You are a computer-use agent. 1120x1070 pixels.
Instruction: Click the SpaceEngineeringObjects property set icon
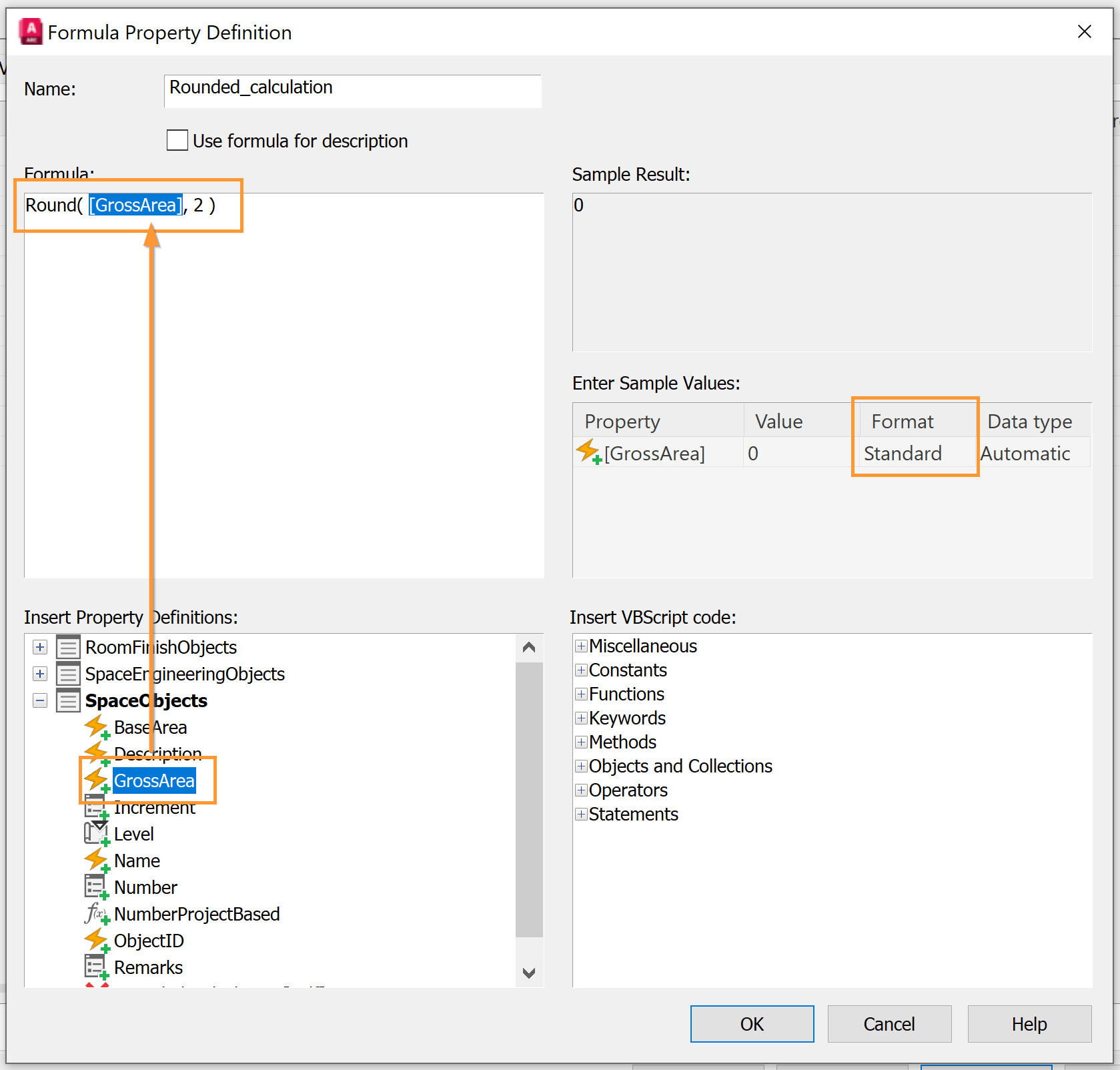click(x=68, y=674)
